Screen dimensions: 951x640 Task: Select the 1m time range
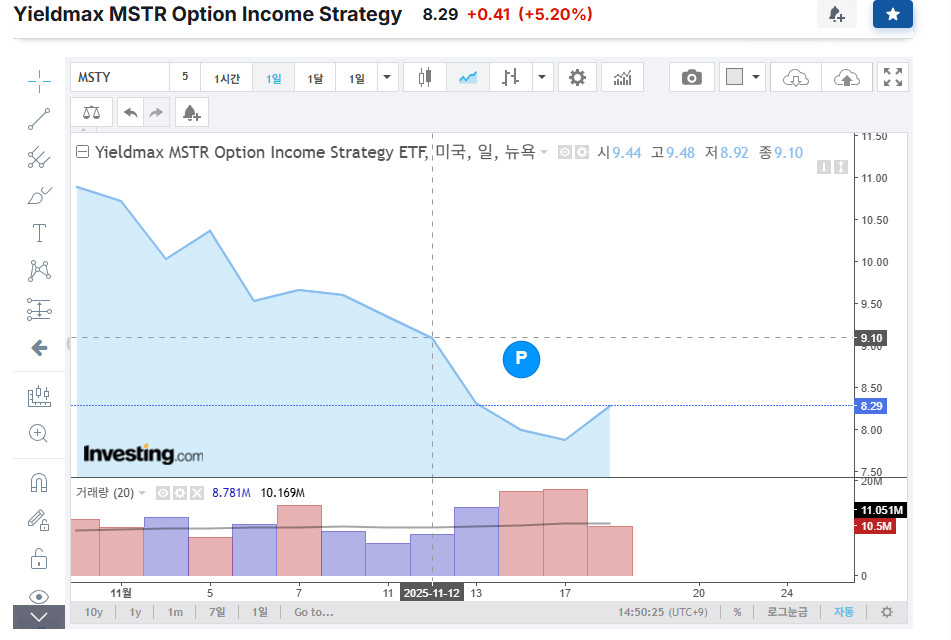(x=175, y=612)
